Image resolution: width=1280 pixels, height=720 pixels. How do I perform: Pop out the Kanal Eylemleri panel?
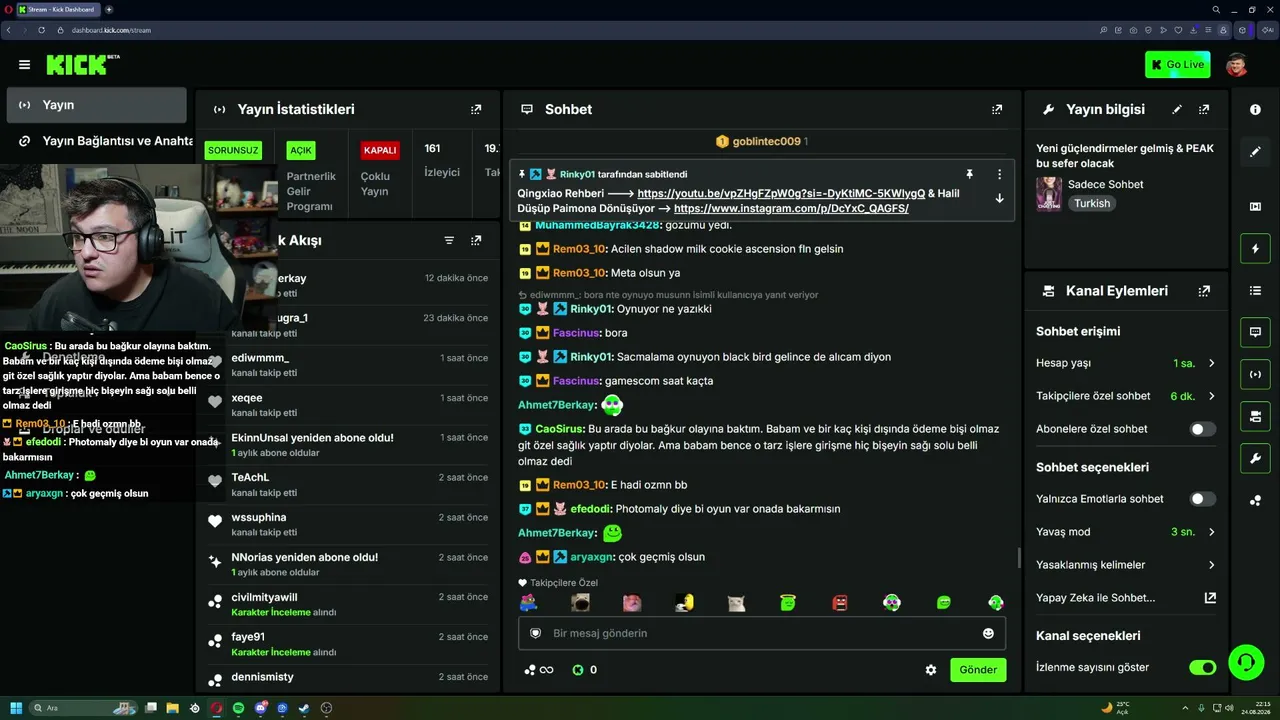click(1204, 291)
